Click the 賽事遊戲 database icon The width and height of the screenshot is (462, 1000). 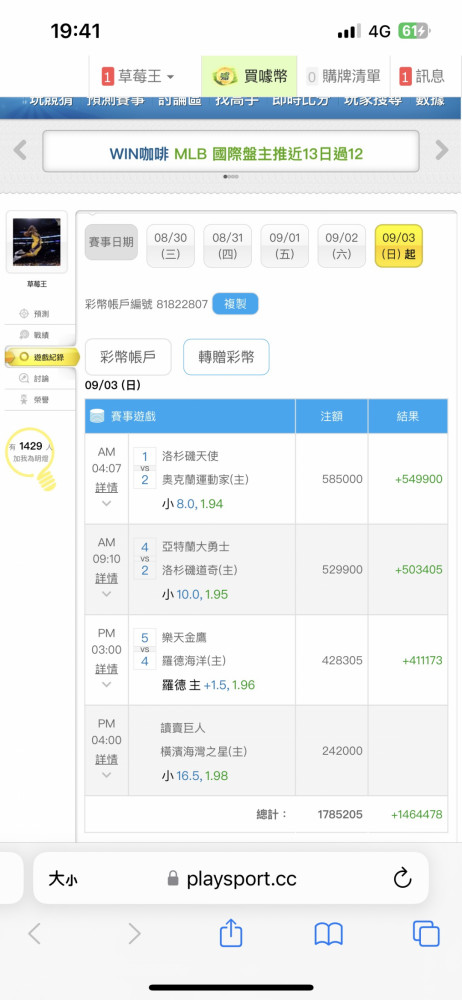pos(97,416)
